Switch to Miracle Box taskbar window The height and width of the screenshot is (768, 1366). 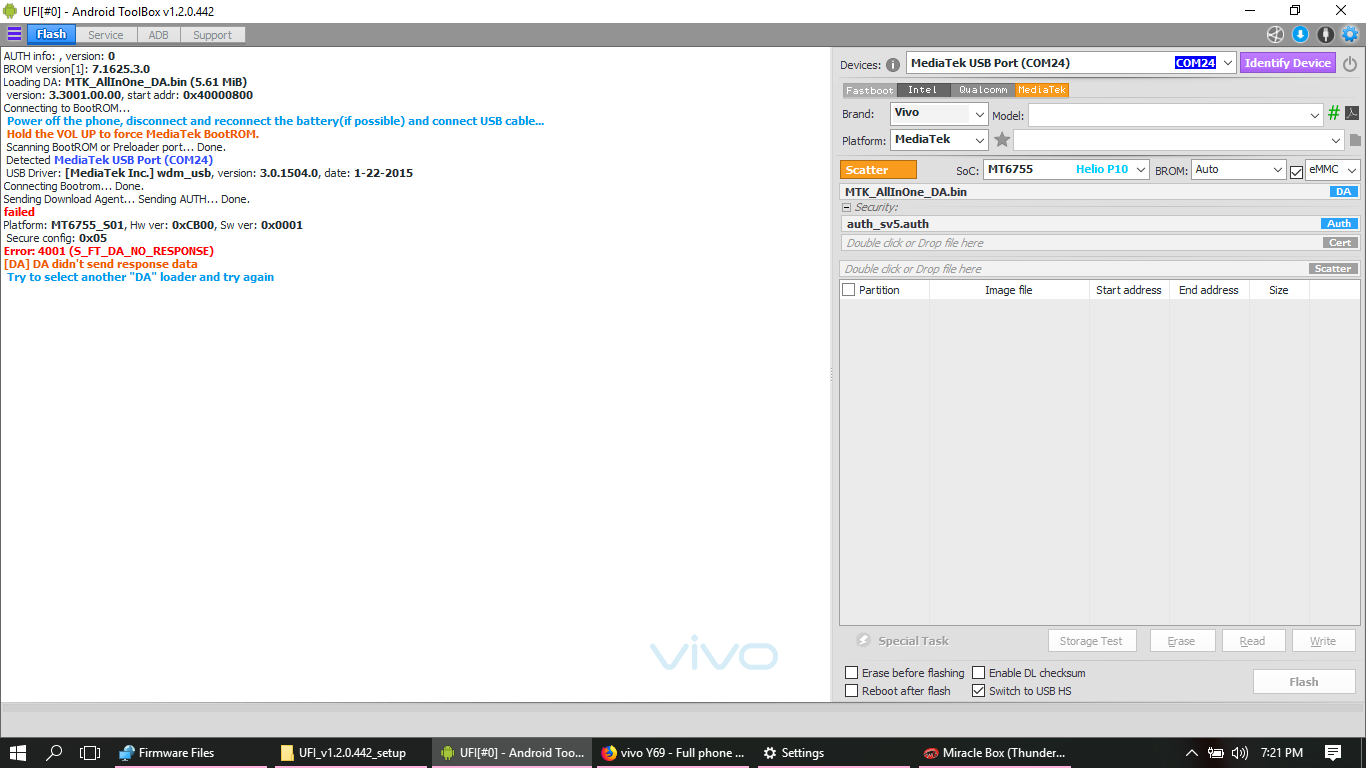[993, 753]
